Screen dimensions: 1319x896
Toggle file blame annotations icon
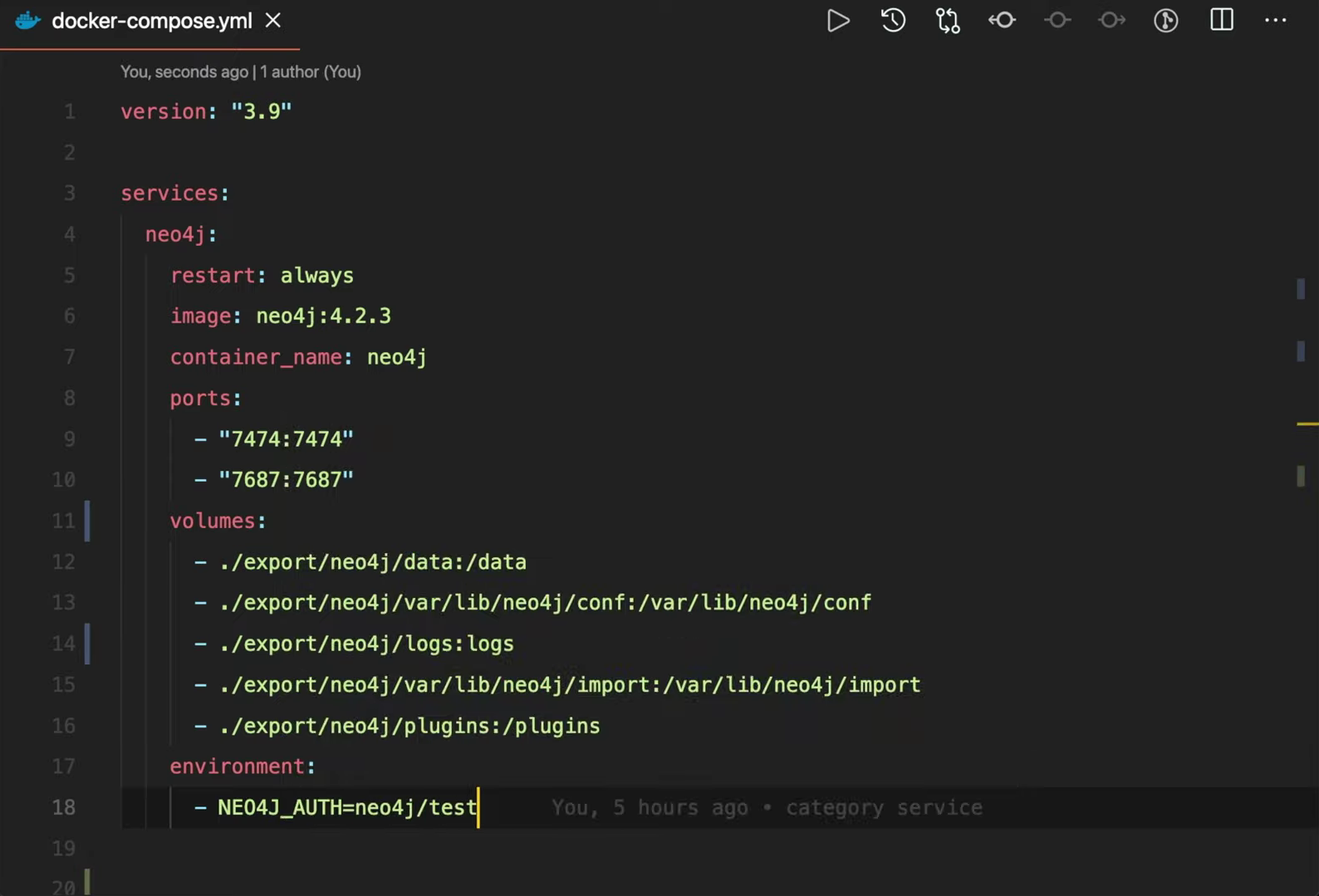(1166, 21)
